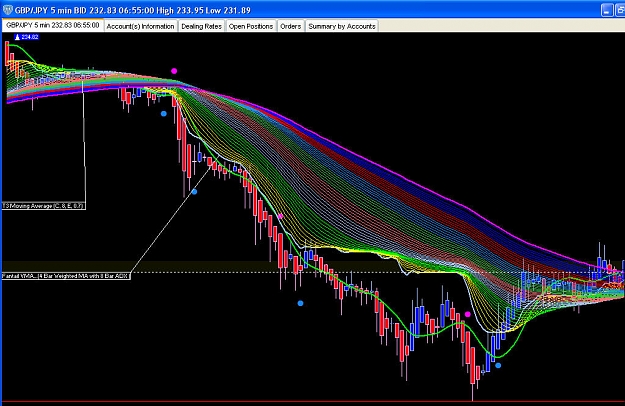Select the 4 Bar Weighted MA indicator label
This screenshot has width=625, height=406.
coord(66,276)
